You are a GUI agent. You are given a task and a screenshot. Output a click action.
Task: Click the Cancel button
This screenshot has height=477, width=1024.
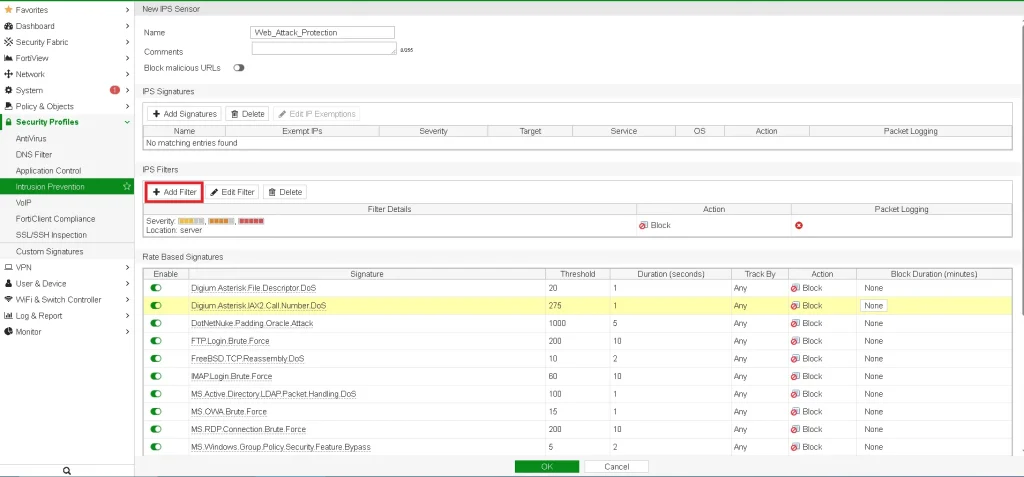pos(616,467)
